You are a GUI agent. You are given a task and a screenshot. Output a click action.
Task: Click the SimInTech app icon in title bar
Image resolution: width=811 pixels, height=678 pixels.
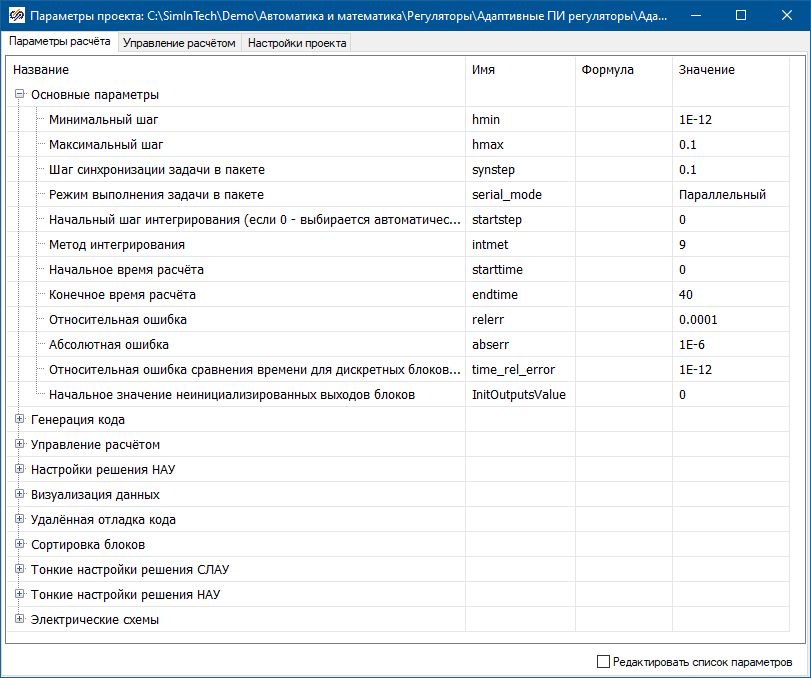pyautogui.click(x=15, y=16)
